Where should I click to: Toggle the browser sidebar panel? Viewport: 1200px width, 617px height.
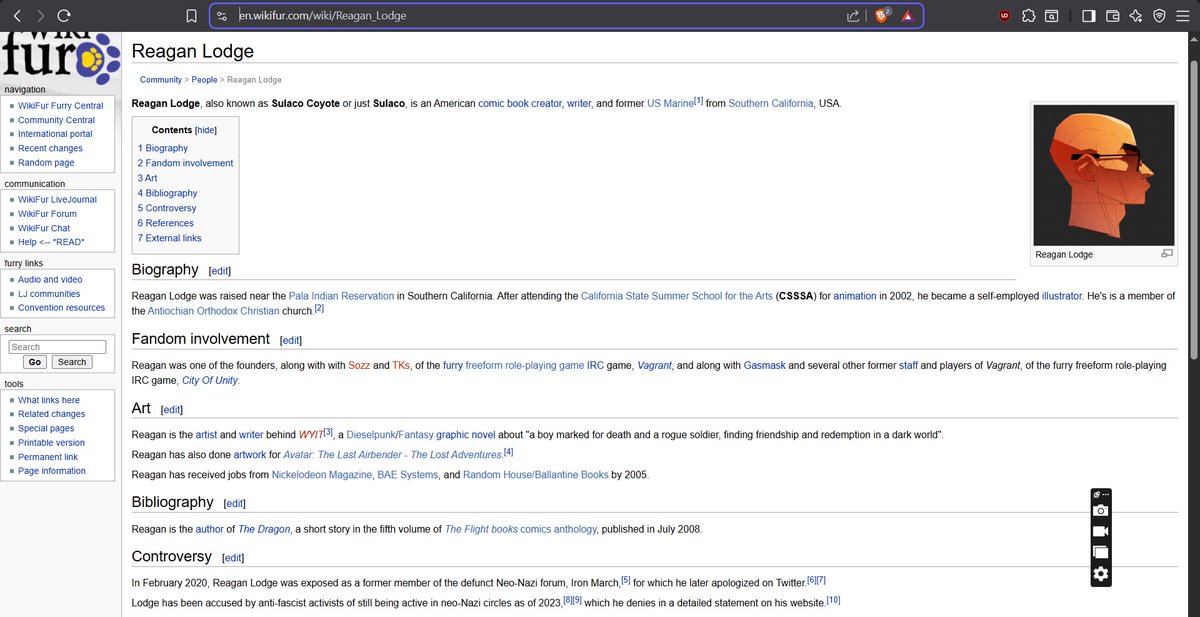coord(1089,16)
